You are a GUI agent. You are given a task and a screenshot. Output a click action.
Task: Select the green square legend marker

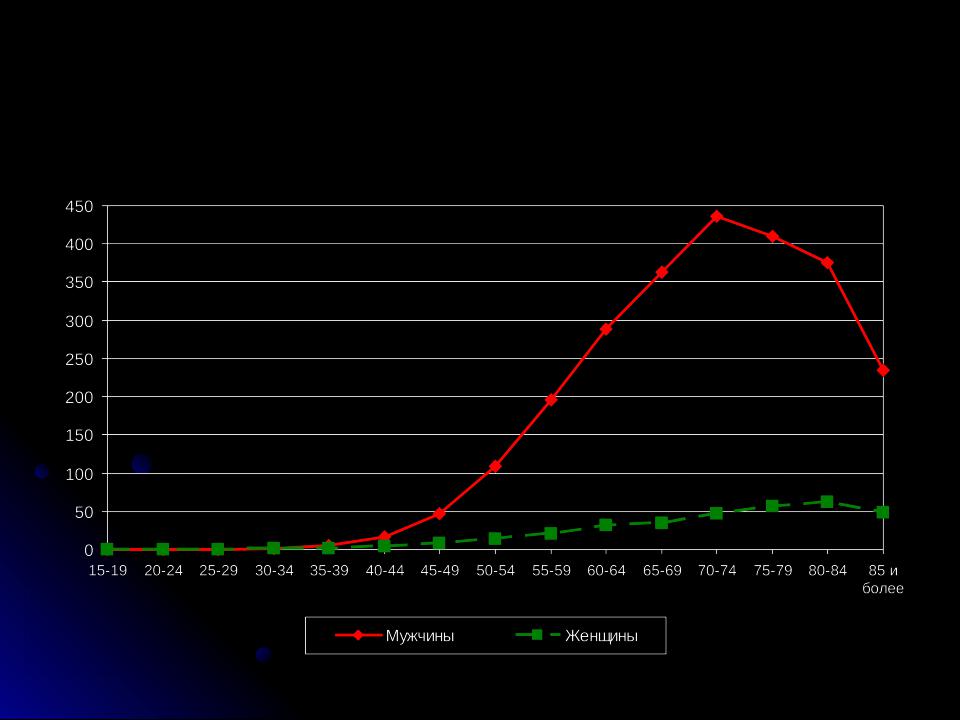pyautogui.click(x=537, y=635)
